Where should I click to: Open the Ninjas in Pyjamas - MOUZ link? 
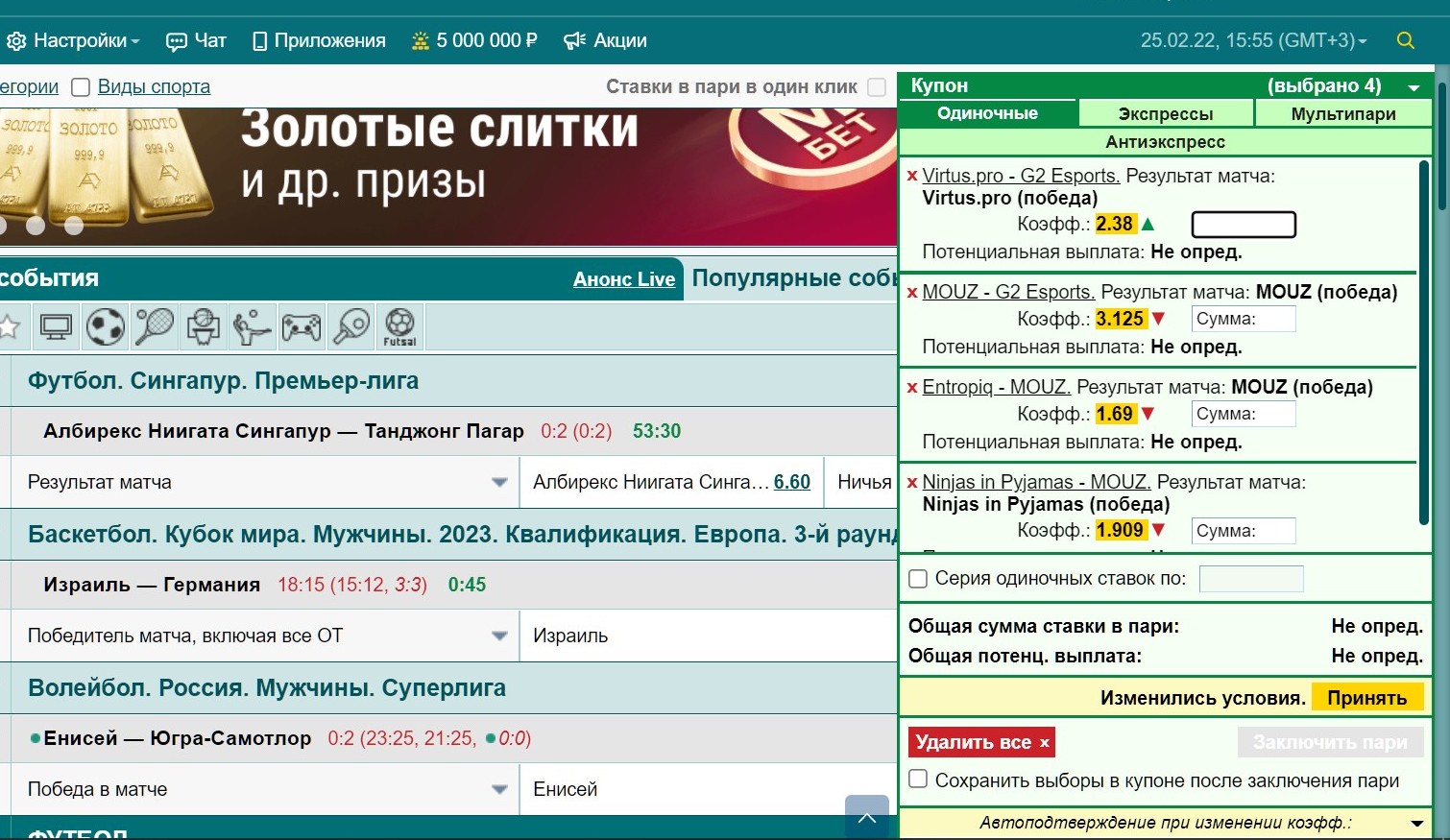point(1036,482)
